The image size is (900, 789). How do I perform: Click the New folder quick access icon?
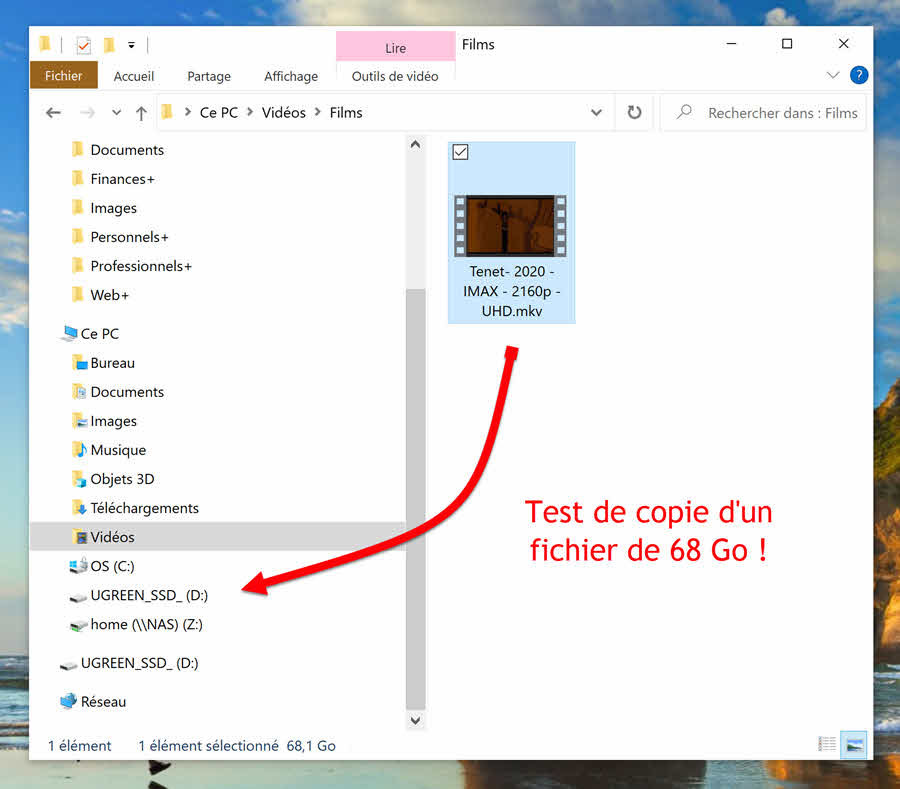(109, 45)
